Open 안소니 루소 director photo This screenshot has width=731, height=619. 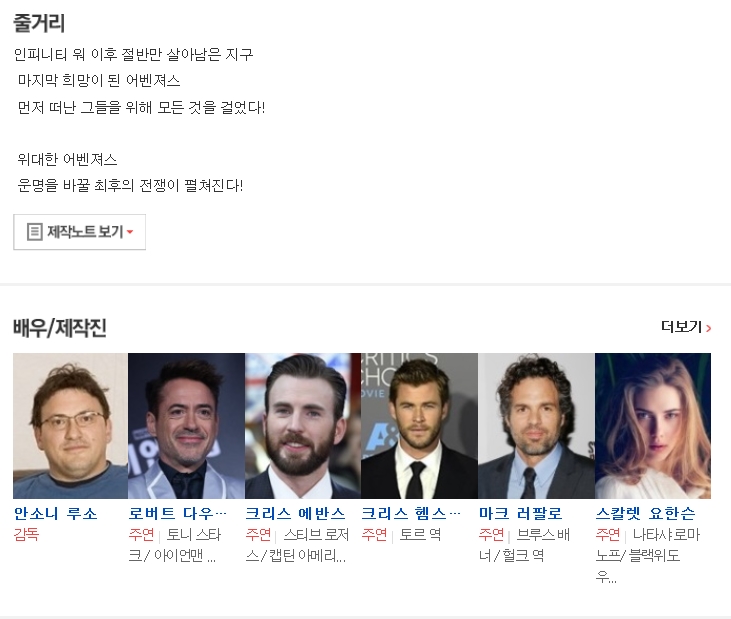70,426
